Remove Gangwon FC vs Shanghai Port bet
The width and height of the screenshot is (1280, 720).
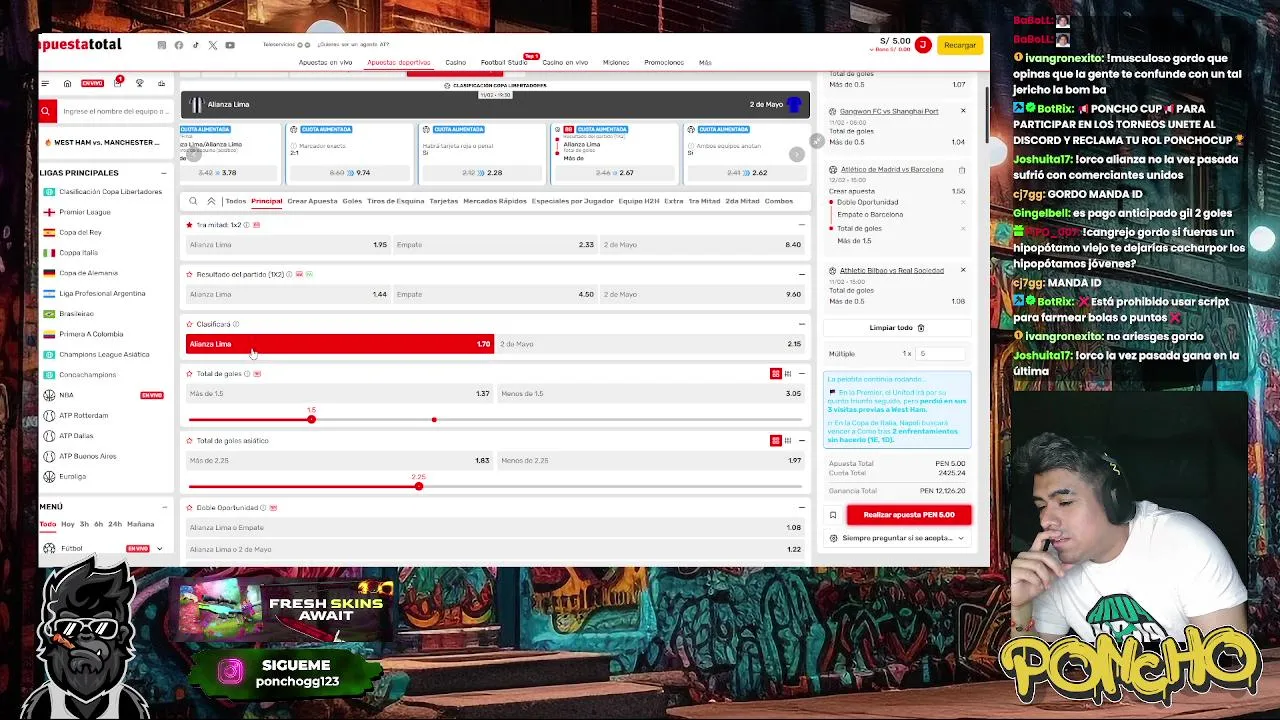[963, 111]
